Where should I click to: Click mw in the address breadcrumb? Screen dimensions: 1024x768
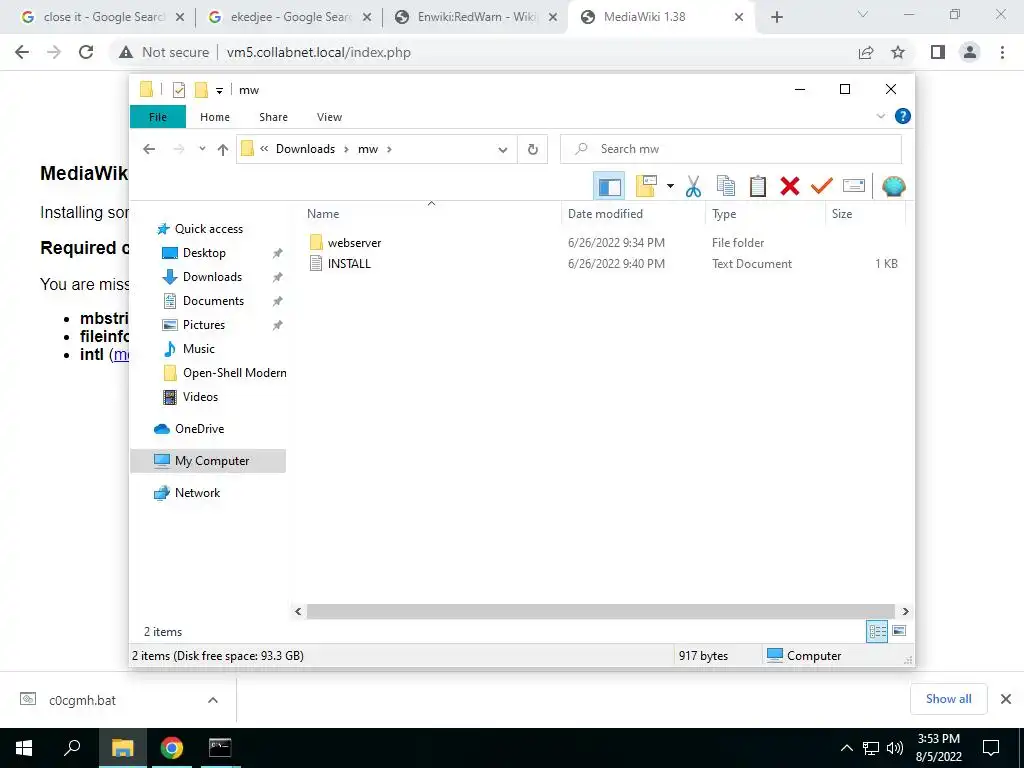point(368,149)
